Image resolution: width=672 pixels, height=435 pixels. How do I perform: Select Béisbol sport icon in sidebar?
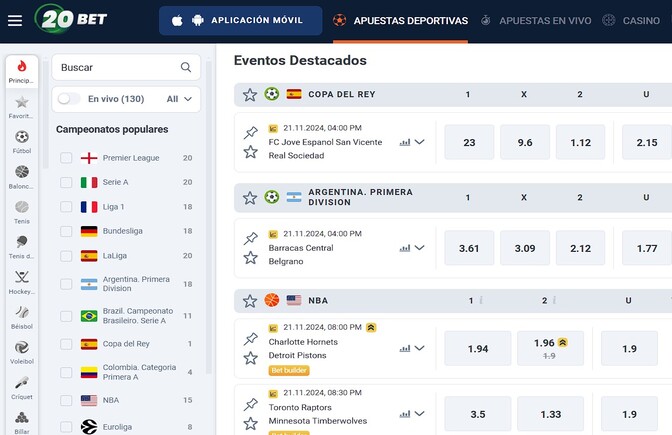pos(22,318)
